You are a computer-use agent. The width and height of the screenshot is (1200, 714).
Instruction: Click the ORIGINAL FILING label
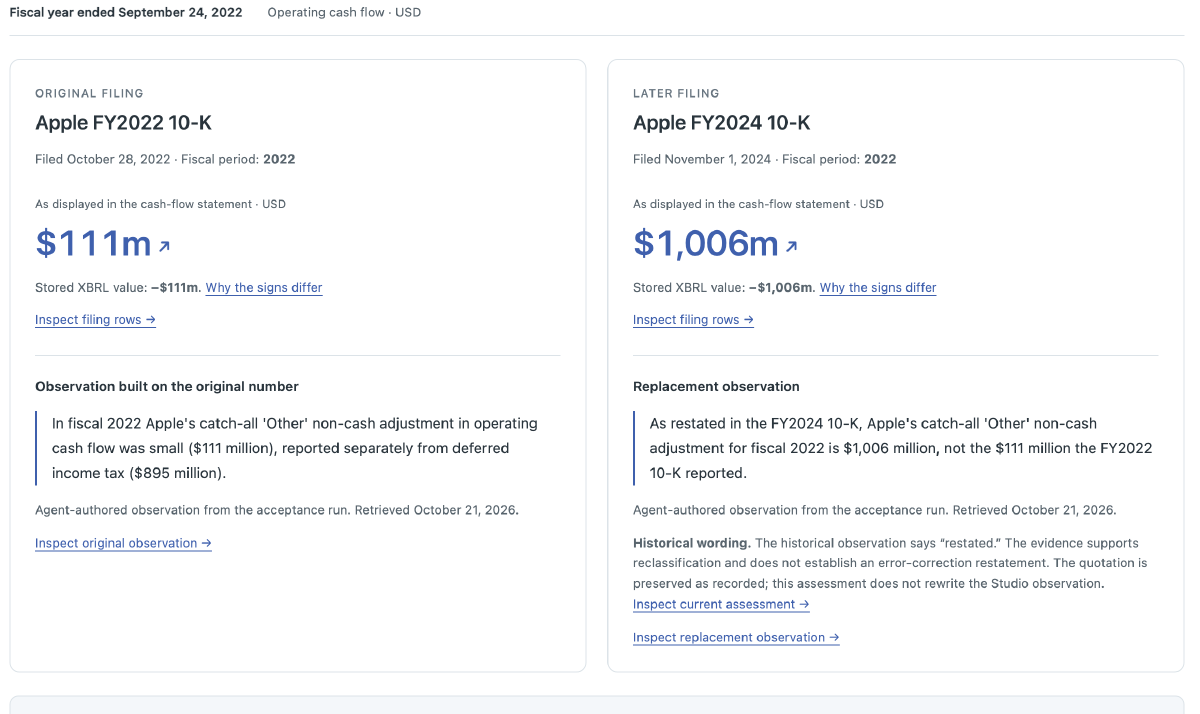tap(89, 93)
